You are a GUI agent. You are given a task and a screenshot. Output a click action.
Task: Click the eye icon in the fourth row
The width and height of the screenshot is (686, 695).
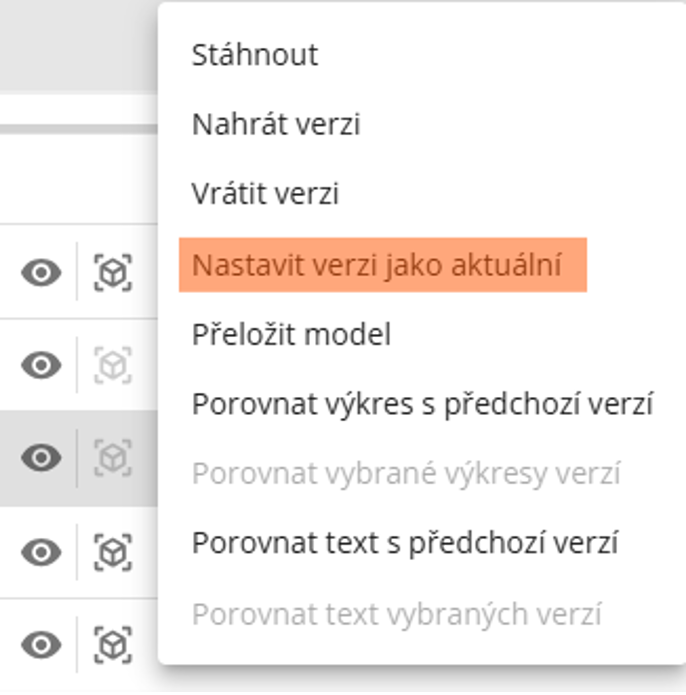(41, 551)
